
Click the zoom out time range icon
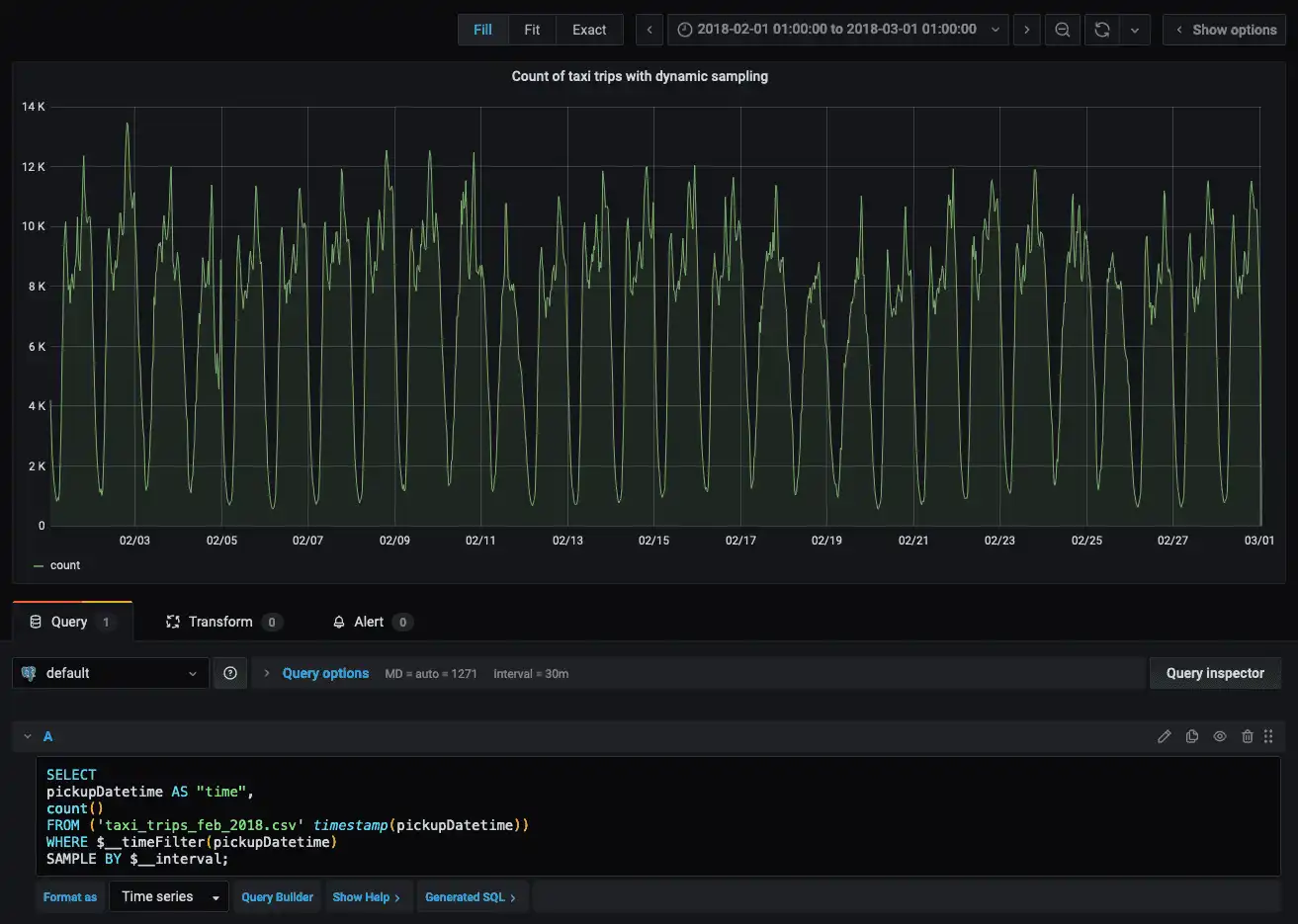[x=1062, y=30]
